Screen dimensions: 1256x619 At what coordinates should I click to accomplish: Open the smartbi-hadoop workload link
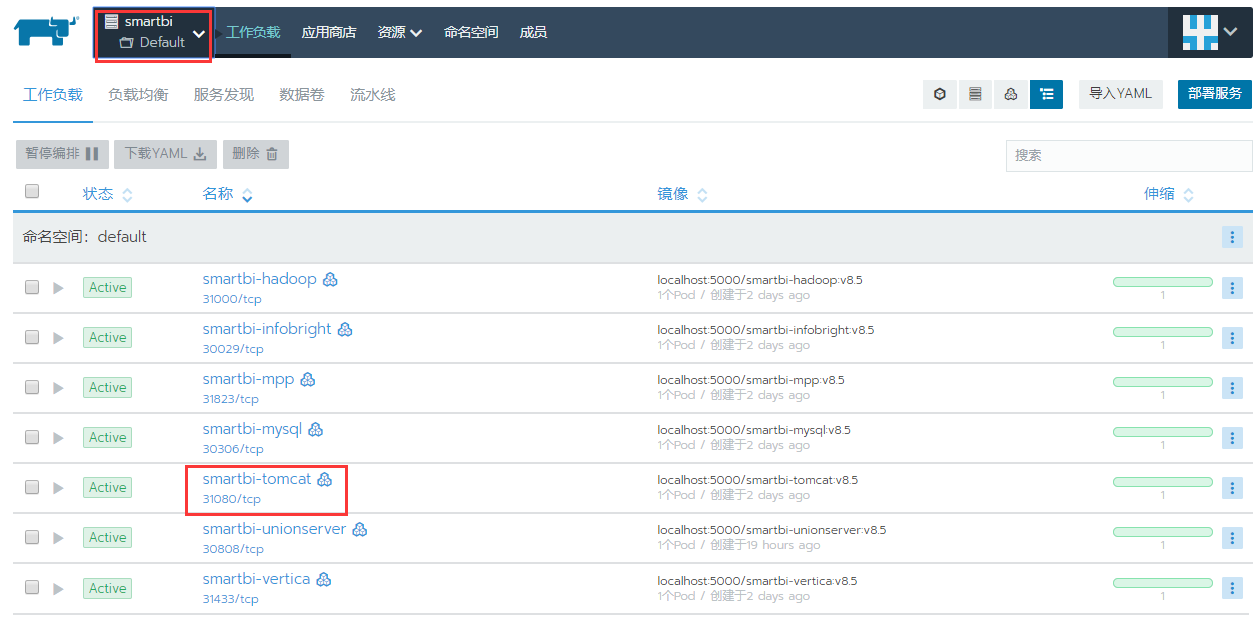coord(259,279)
